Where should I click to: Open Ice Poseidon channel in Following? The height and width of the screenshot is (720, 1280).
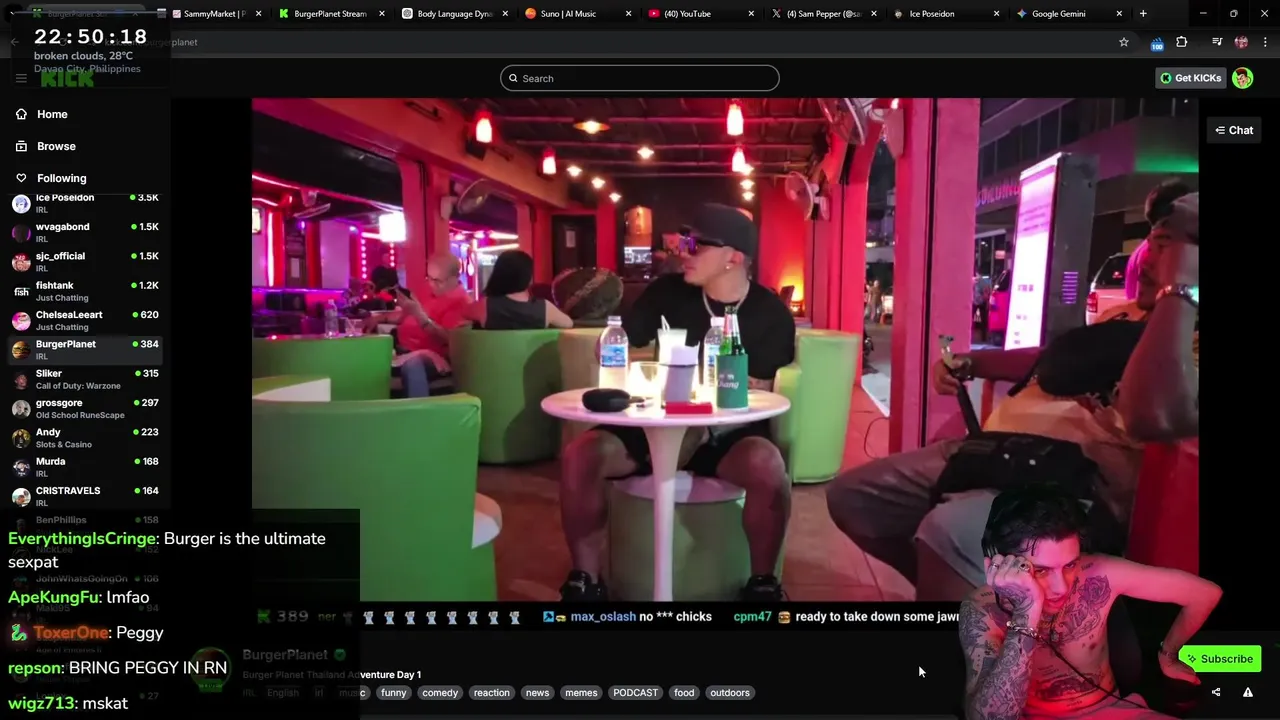(x=85, y=203)
